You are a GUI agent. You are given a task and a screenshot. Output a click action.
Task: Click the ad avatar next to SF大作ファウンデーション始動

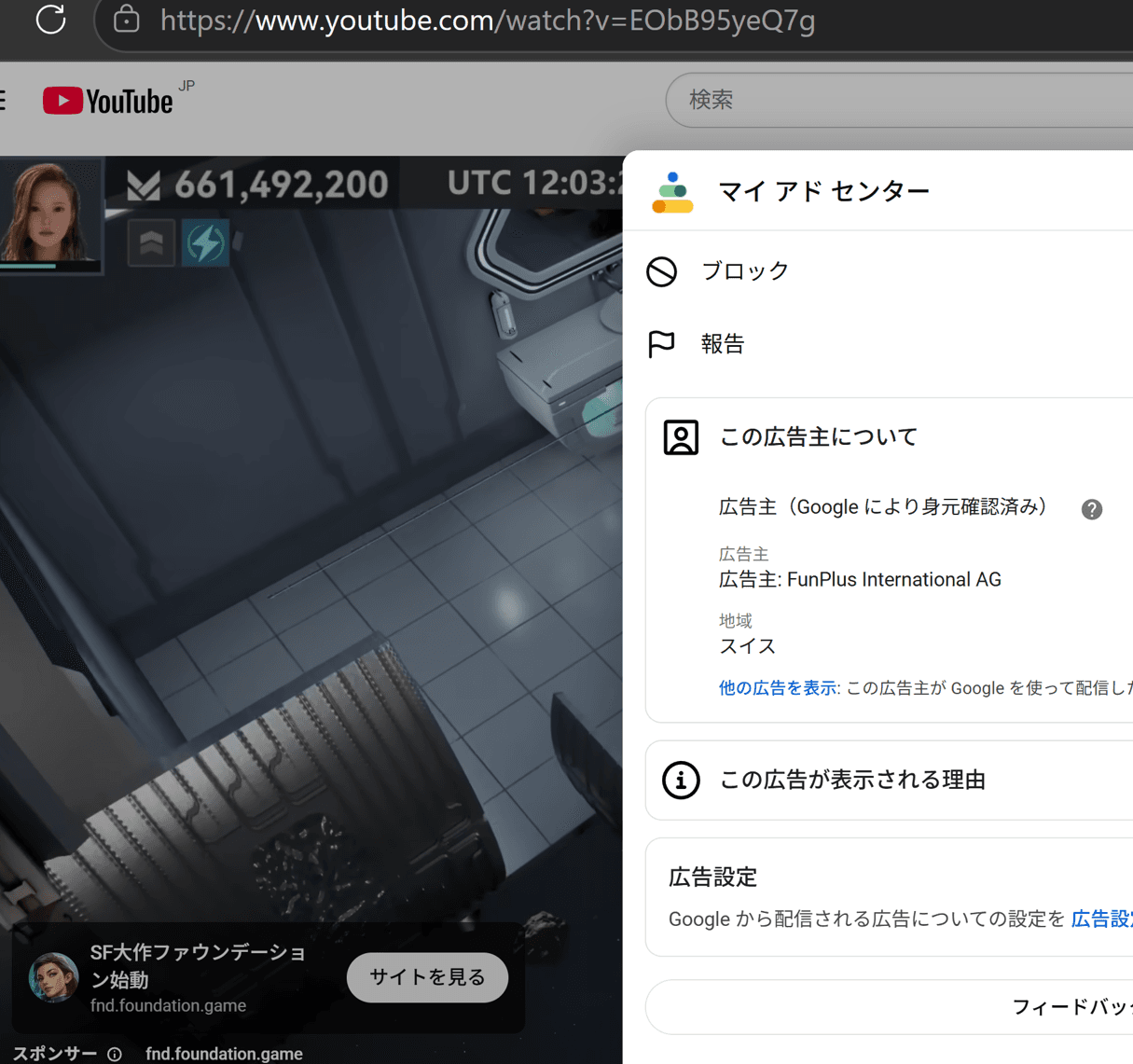(x=53, y=977)
